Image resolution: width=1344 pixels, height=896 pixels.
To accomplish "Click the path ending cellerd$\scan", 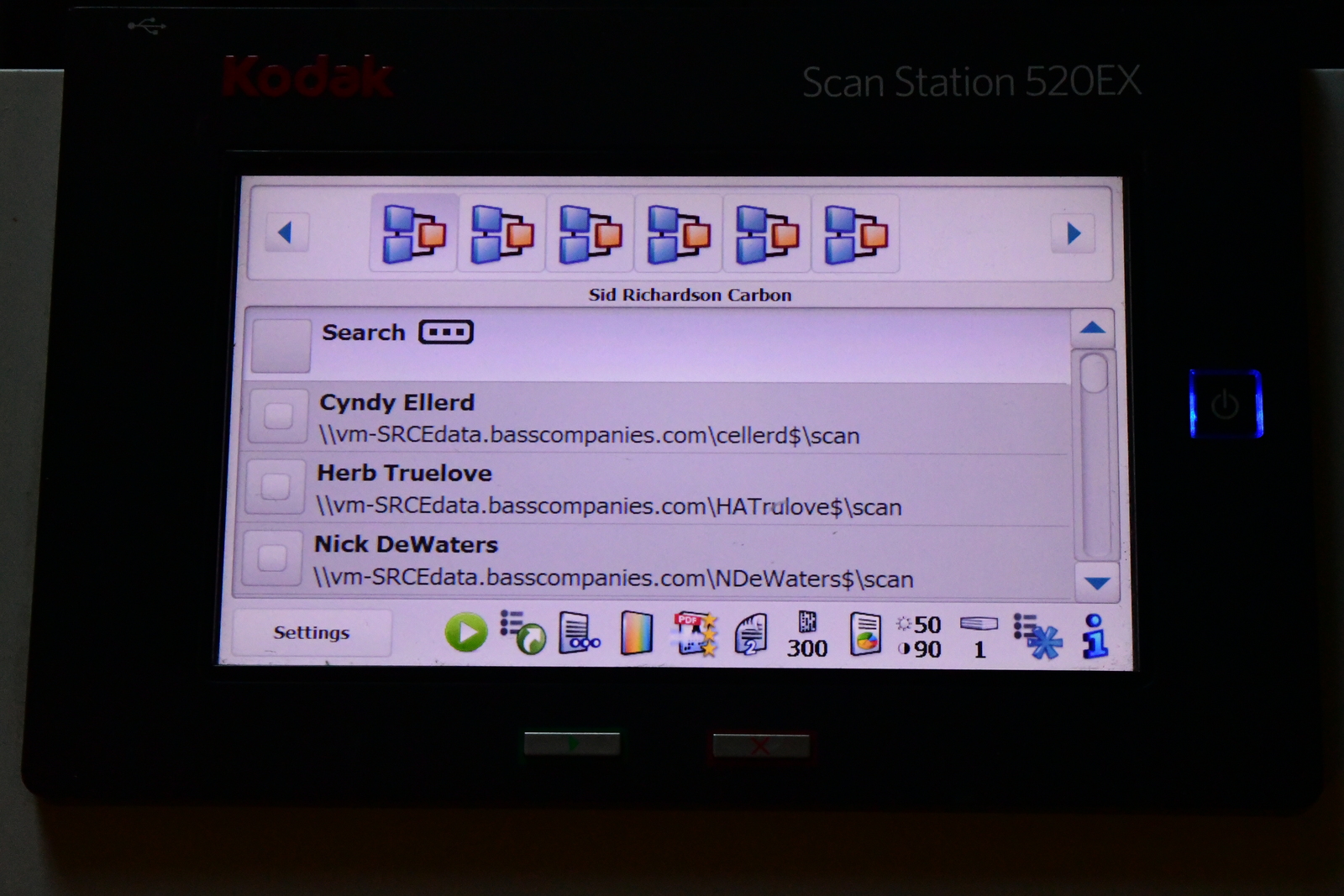I will point(590,435).
